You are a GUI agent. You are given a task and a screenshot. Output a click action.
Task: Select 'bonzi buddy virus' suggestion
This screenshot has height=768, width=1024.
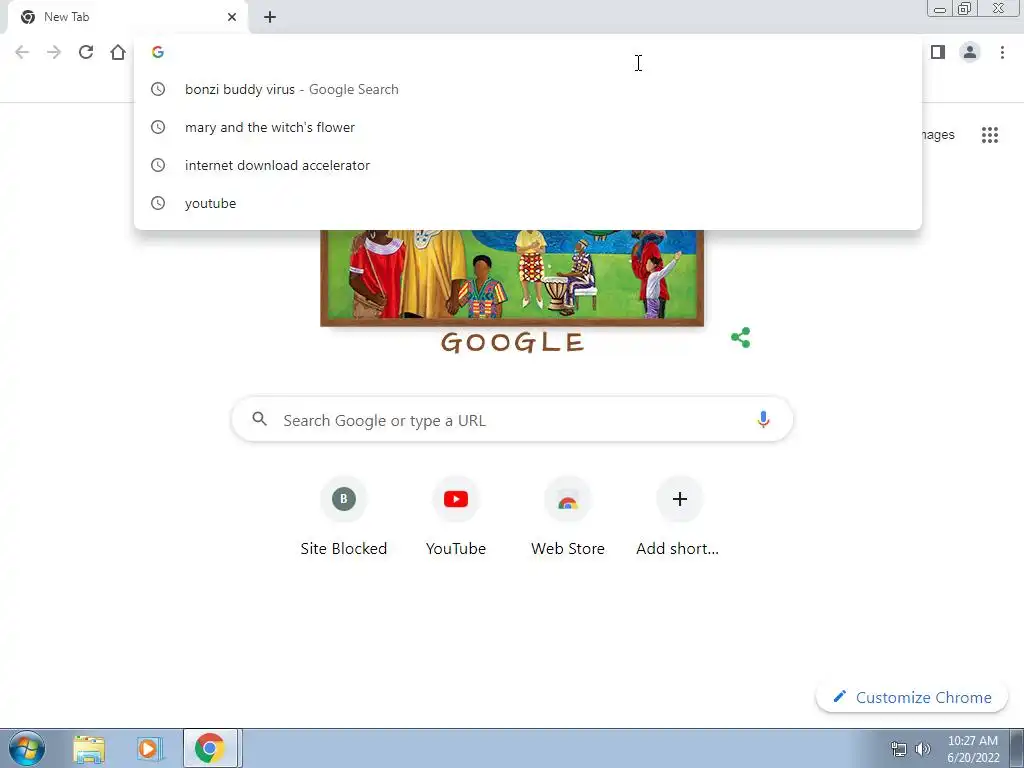tap(528, 89)
